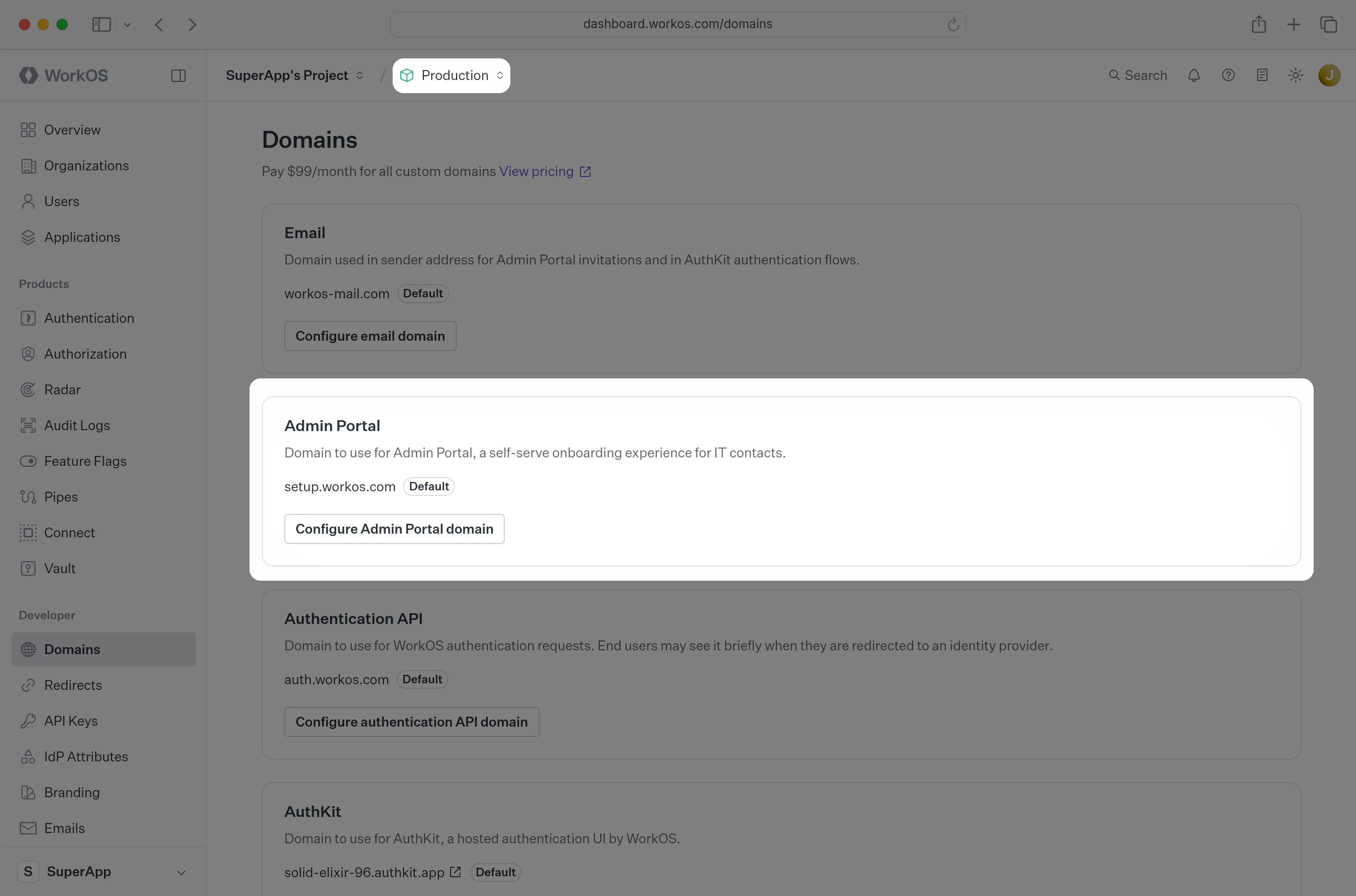Open the Production environment dropdown
1356x896 pixels.
coord(452,75)
